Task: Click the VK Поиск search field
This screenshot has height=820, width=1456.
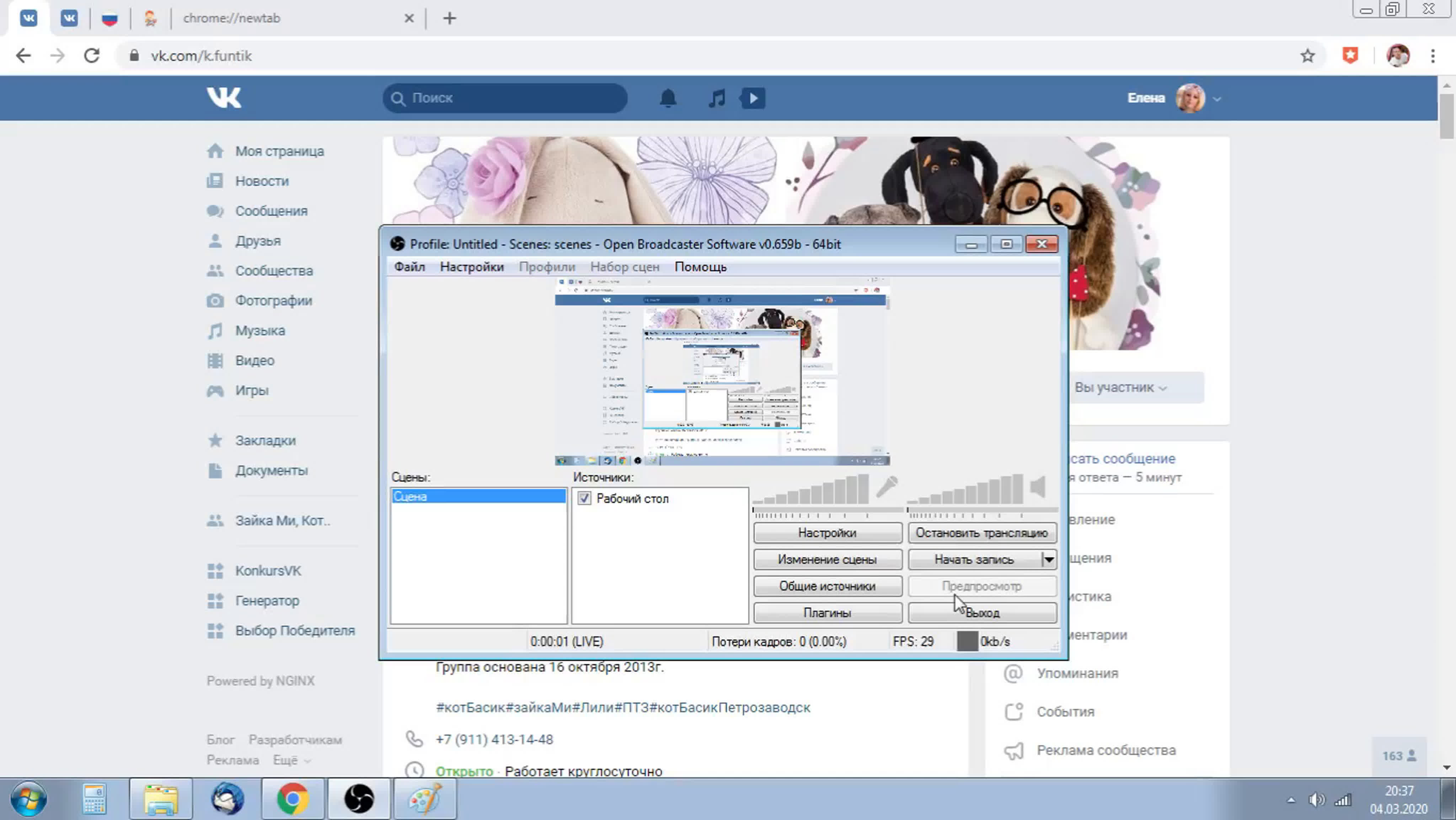Action: (x=505, y=98)
